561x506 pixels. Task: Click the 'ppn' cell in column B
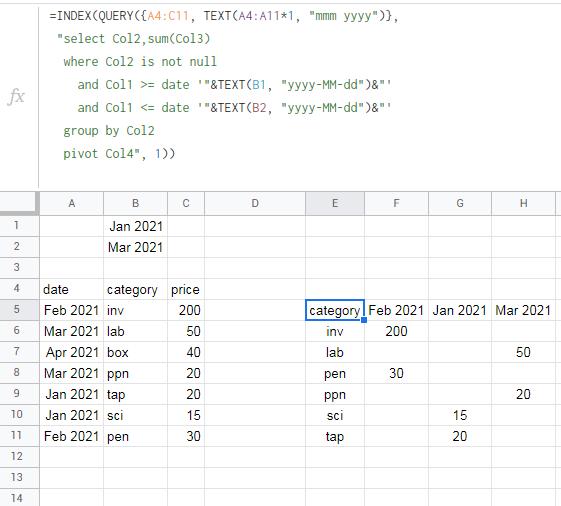135,373
